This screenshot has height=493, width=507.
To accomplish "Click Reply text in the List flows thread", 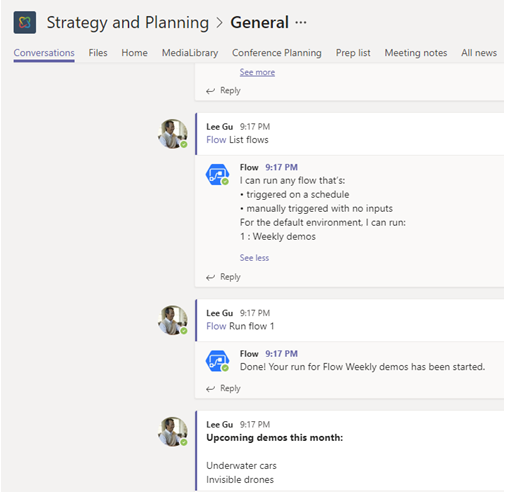I will tap(230, 277).
